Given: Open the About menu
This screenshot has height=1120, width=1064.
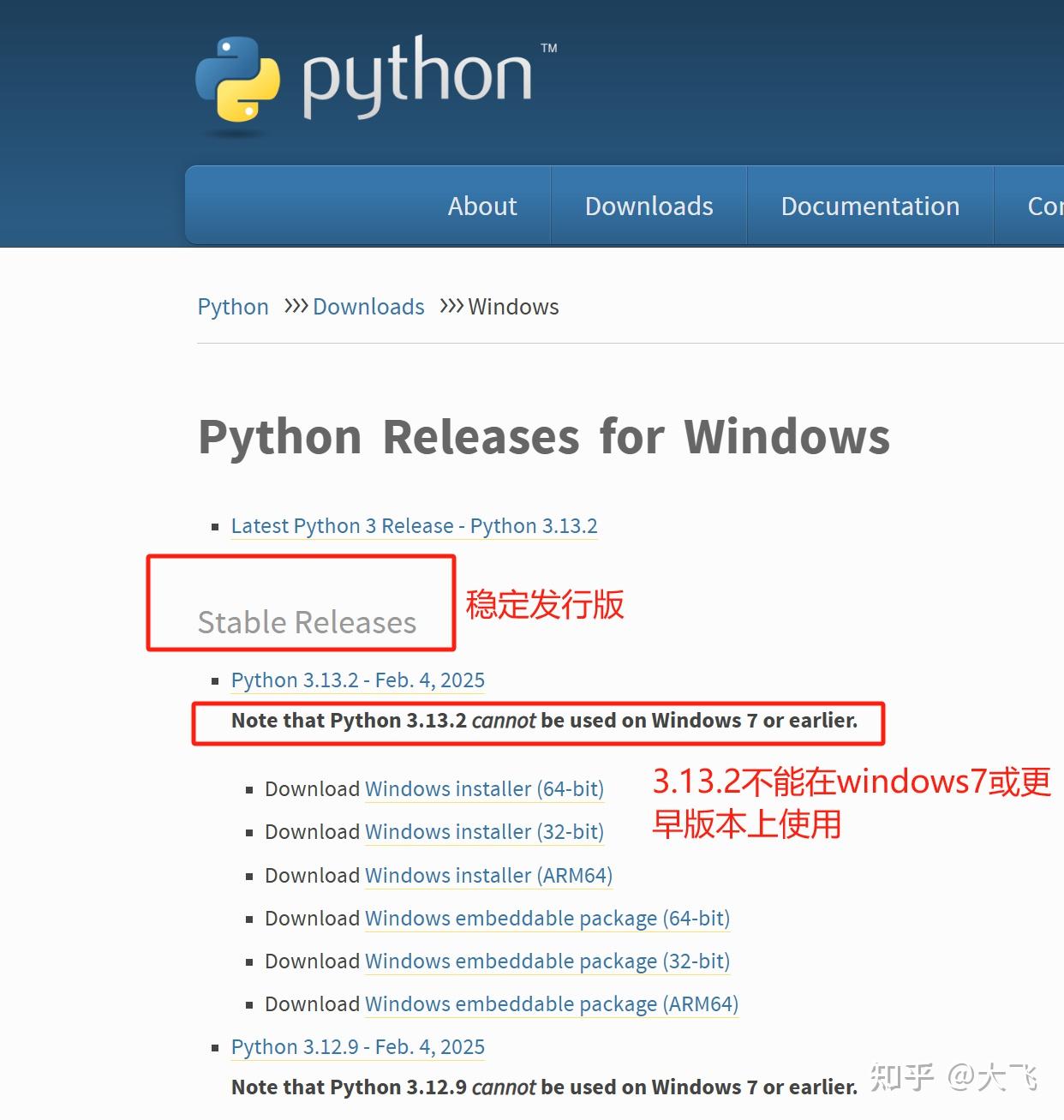Looking at the screenshot, I should pyautogui.click(x=482, y=206).
